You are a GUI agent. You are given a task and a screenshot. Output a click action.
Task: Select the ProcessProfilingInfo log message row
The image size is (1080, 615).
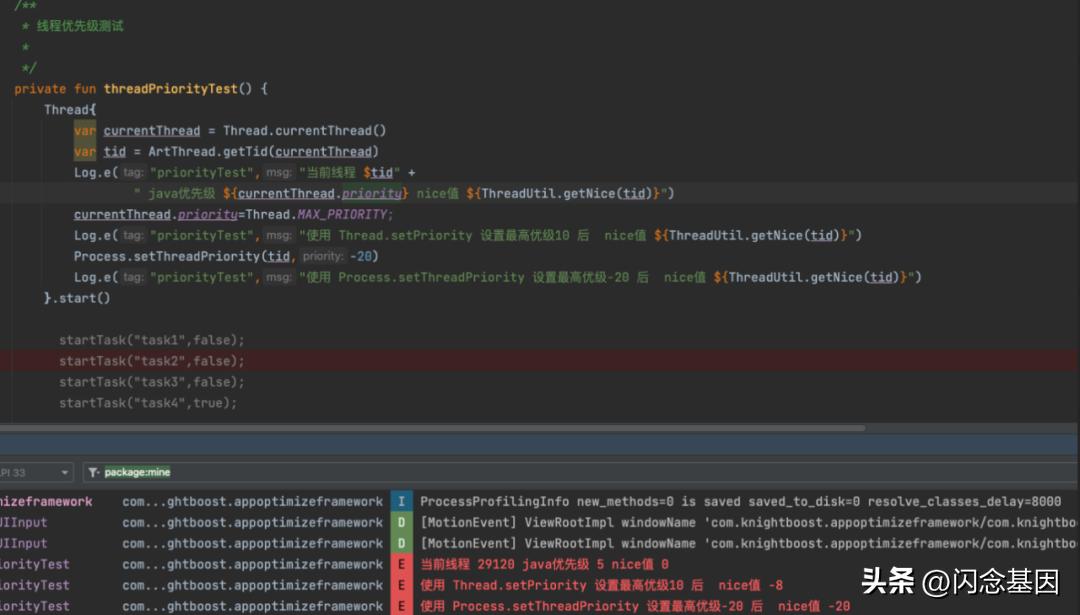point(740,502)
